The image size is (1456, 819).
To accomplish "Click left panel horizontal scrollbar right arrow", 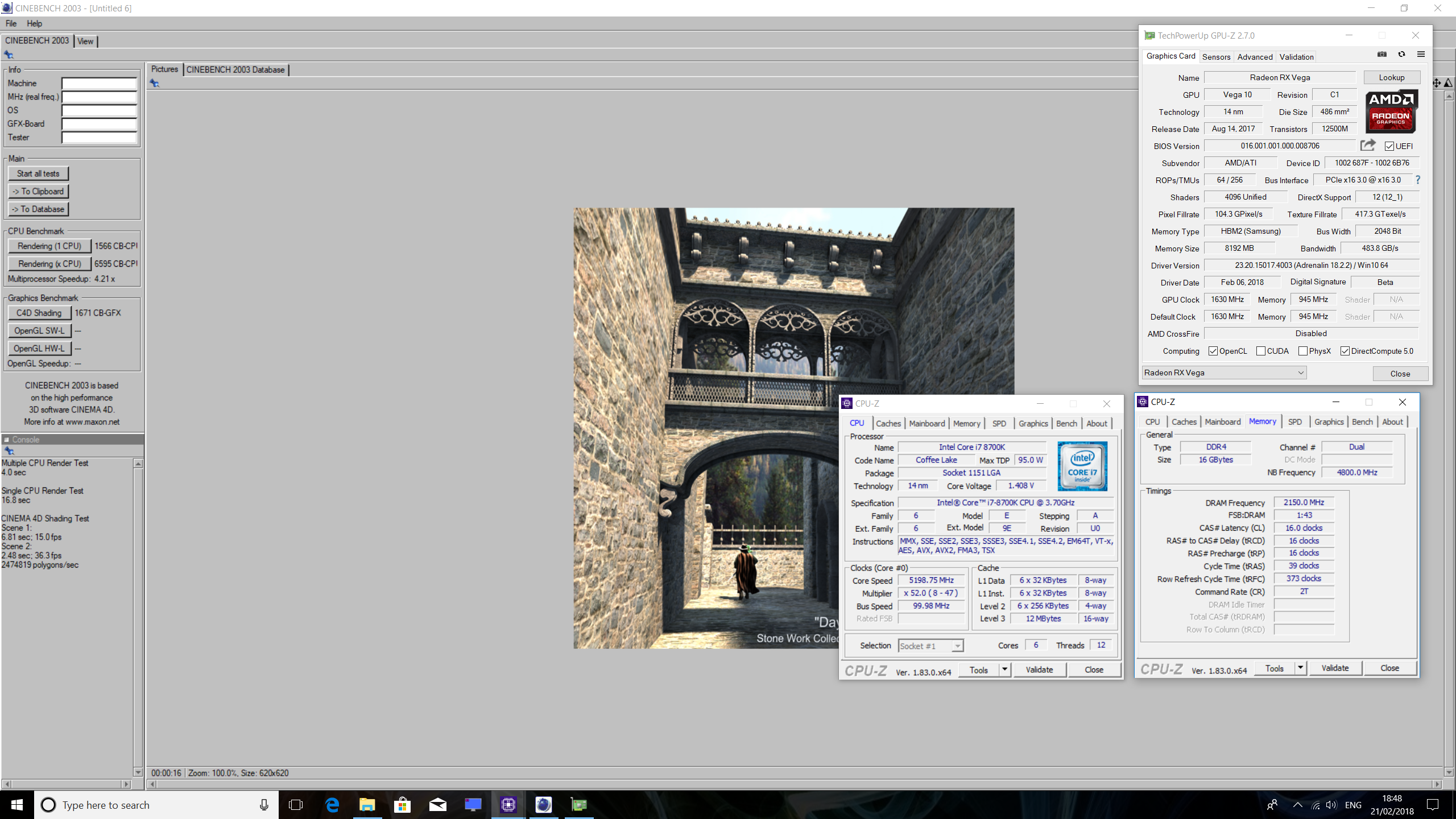I will click(126, 784).
